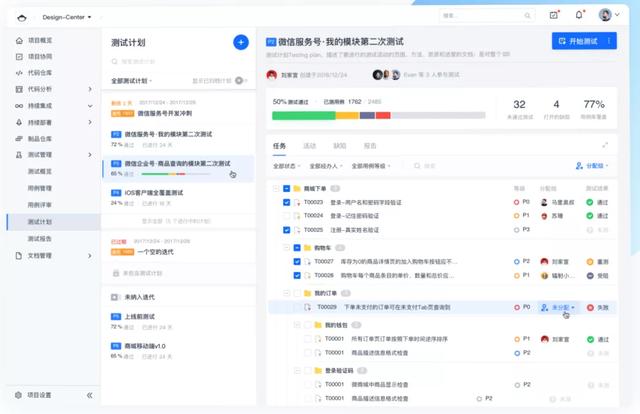This screenshot has width=640, height=414.
Task: Open the 微信服务号·我的模块第二次测试 plan
Action: (178, 139)
